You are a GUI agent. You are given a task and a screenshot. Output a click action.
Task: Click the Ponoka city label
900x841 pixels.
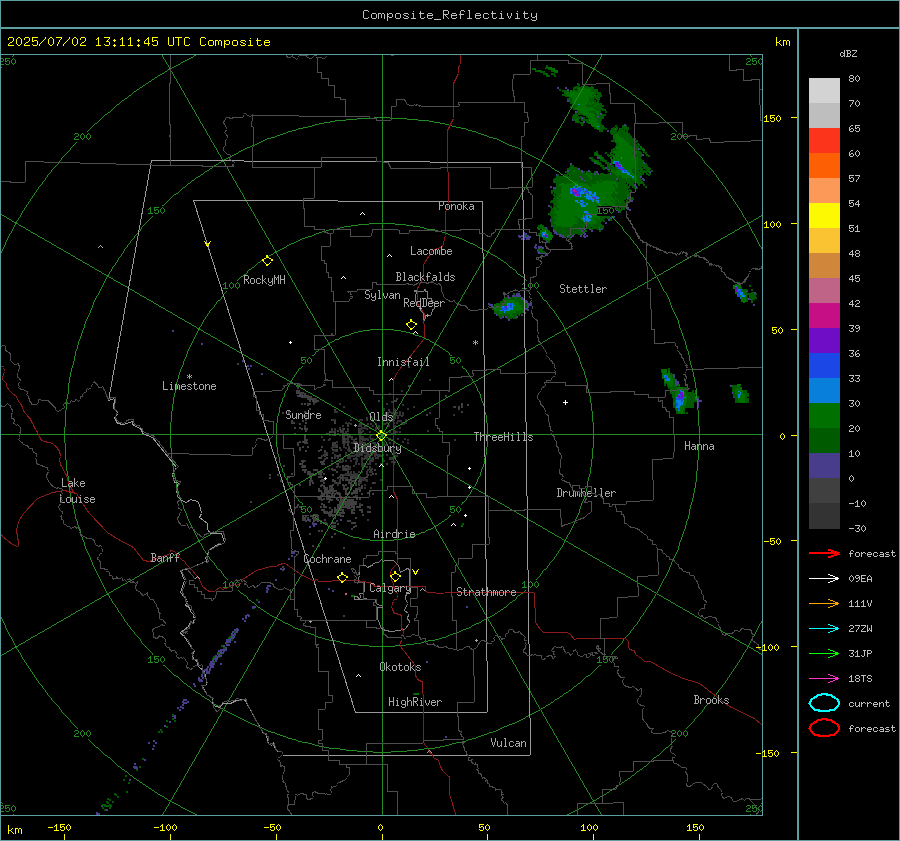(456, 206)
